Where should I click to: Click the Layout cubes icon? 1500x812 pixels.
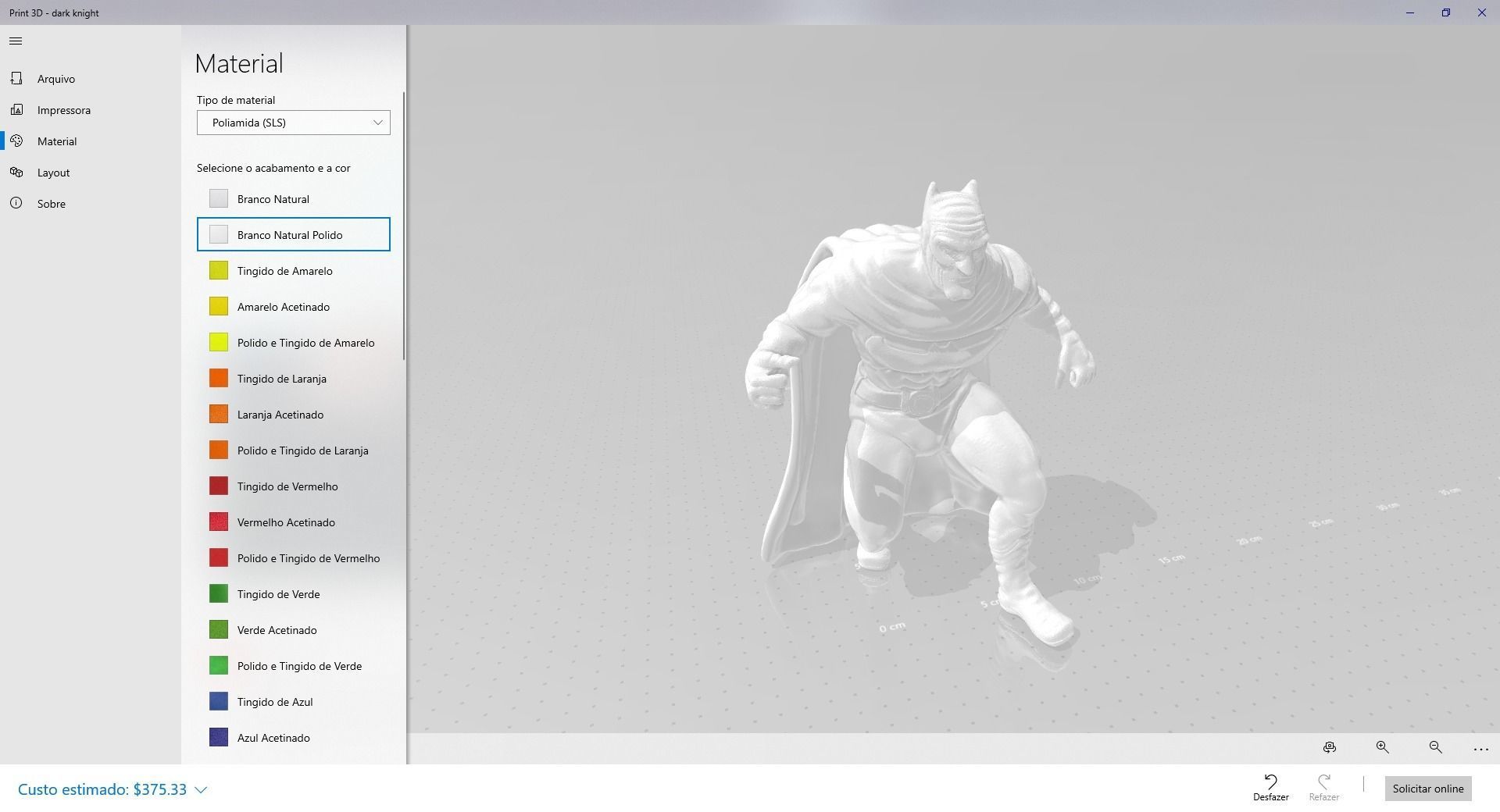16,172
